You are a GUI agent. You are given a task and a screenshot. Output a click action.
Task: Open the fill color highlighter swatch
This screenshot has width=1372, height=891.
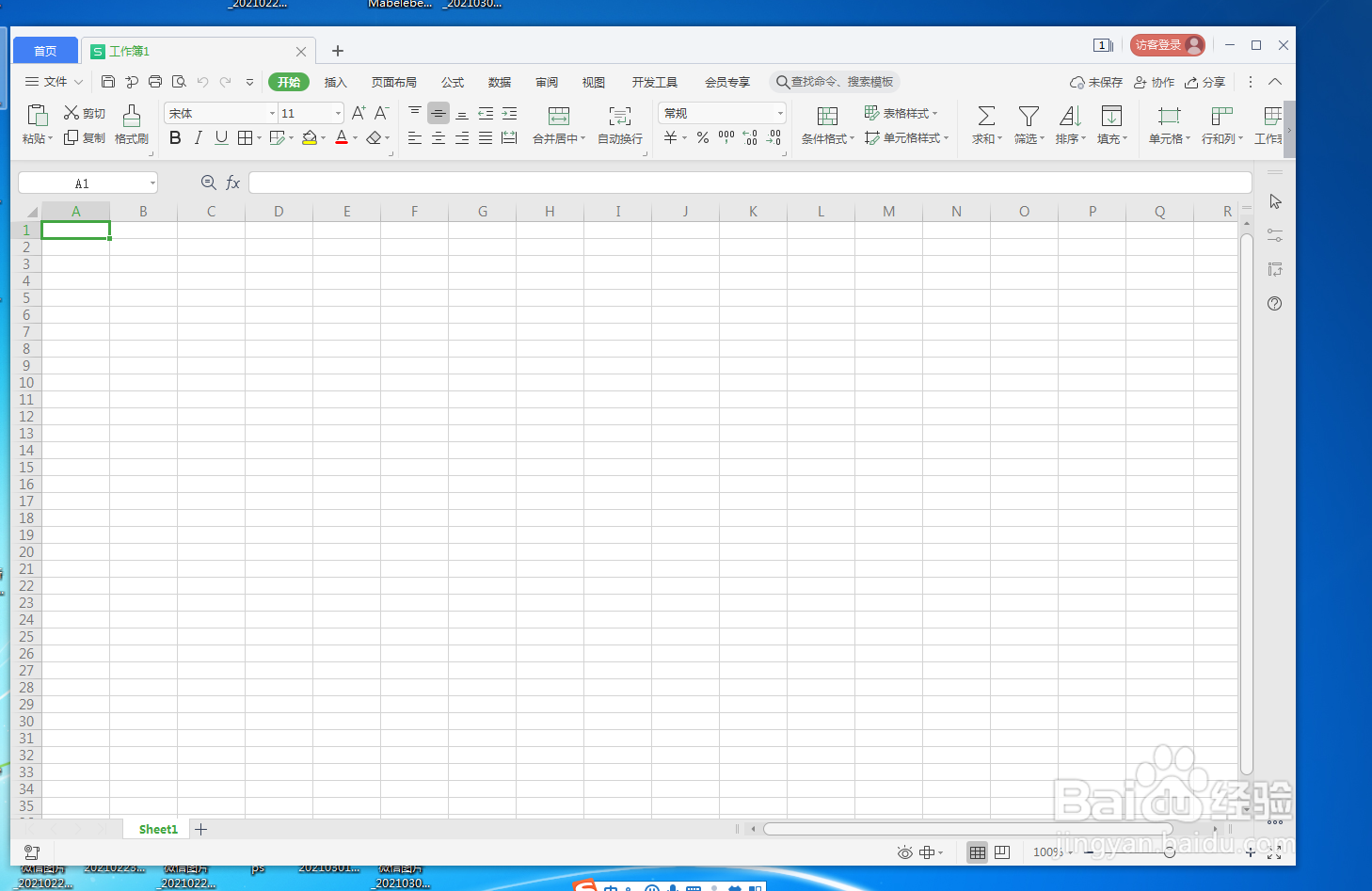pyautogui.click(x=309, y=137)
